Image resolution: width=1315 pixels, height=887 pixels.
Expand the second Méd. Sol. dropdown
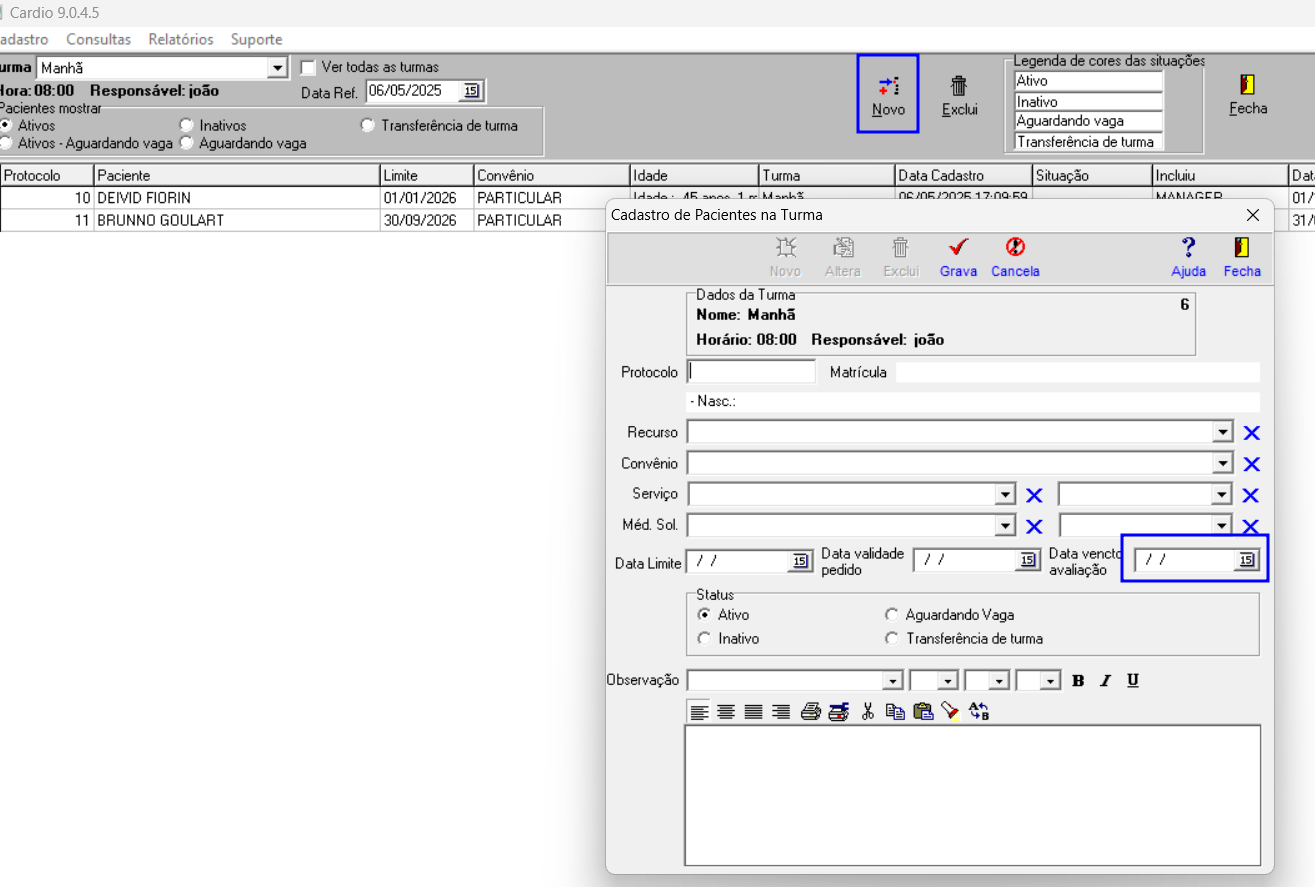coord(1221,526)
